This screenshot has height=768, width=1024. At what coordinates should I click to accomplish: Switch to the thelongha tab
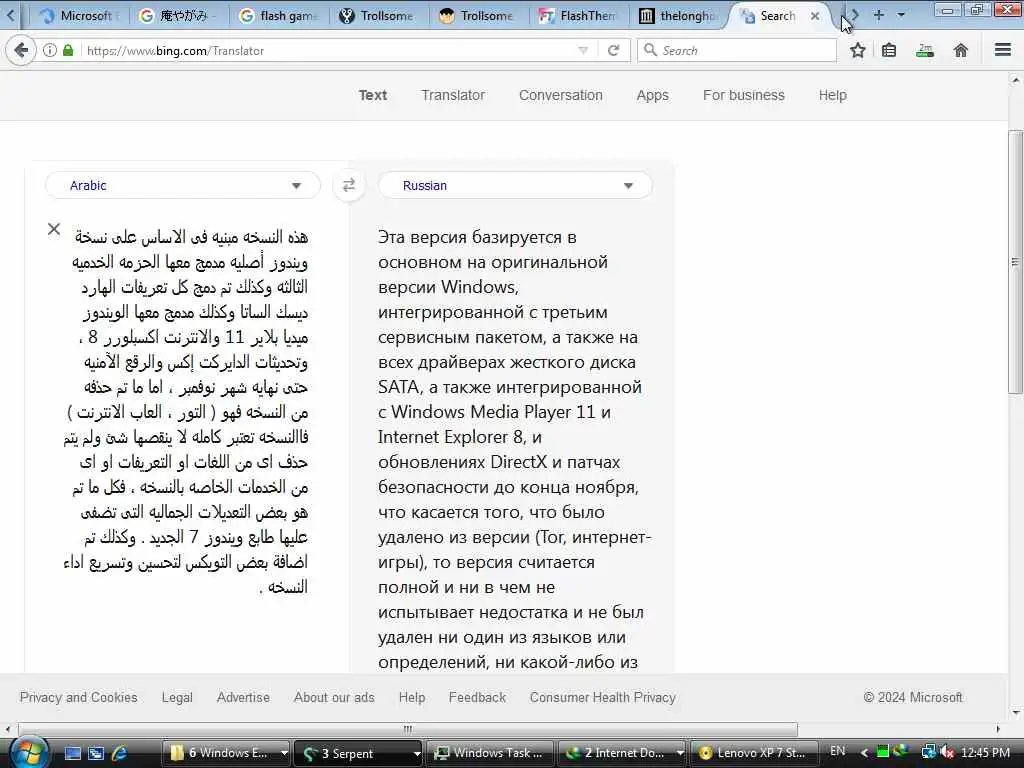coord(678,16)
